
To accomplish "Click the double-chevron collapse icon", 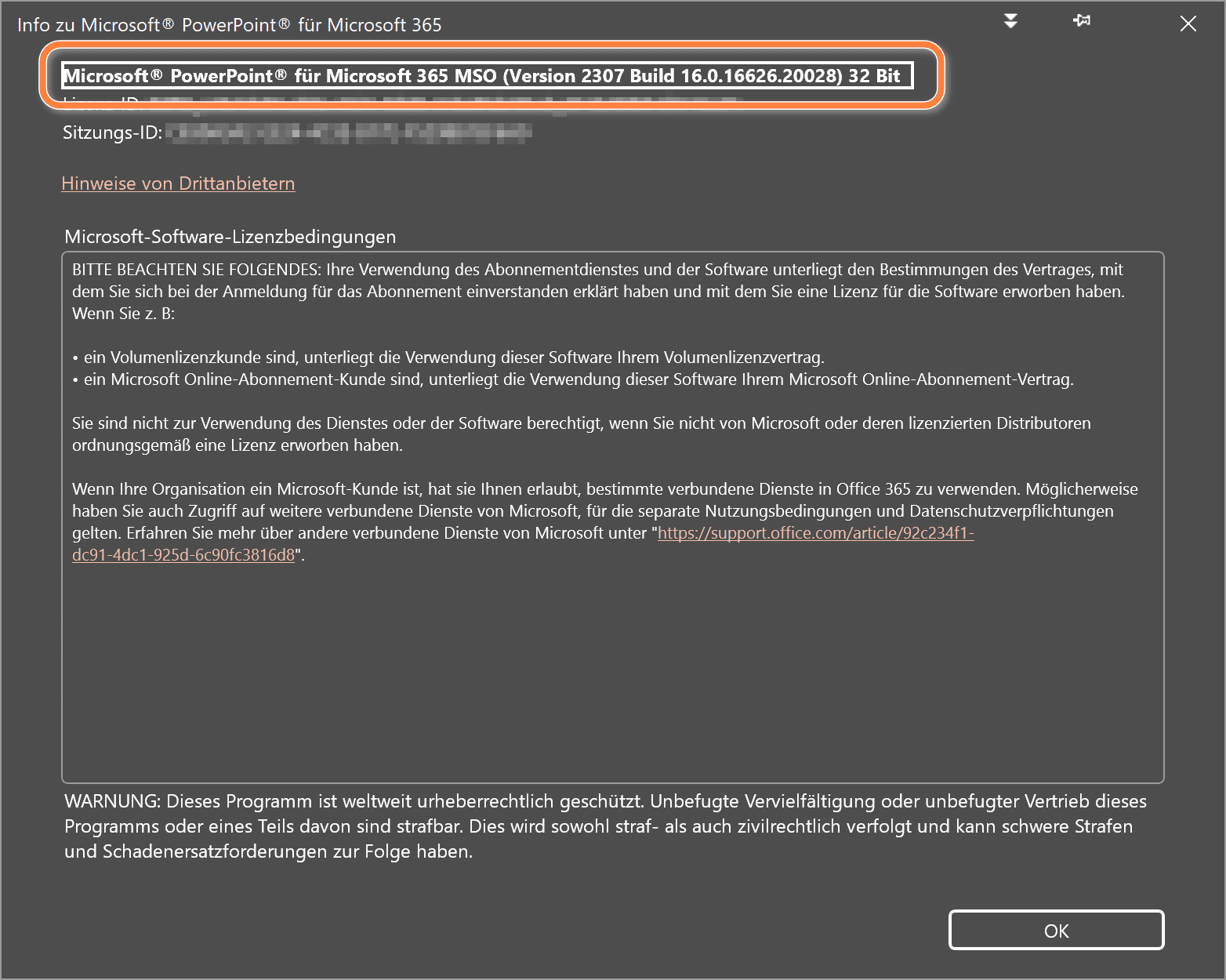I will [x=1011, y=21].
